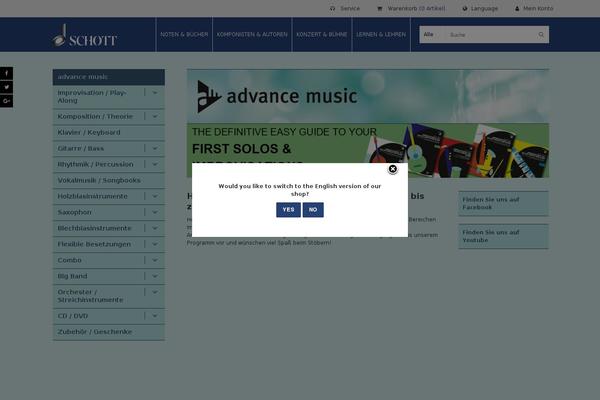Open Konzert & Bühne menu
The height and width of the screenshot is (400, 600).
click(321, 34)
